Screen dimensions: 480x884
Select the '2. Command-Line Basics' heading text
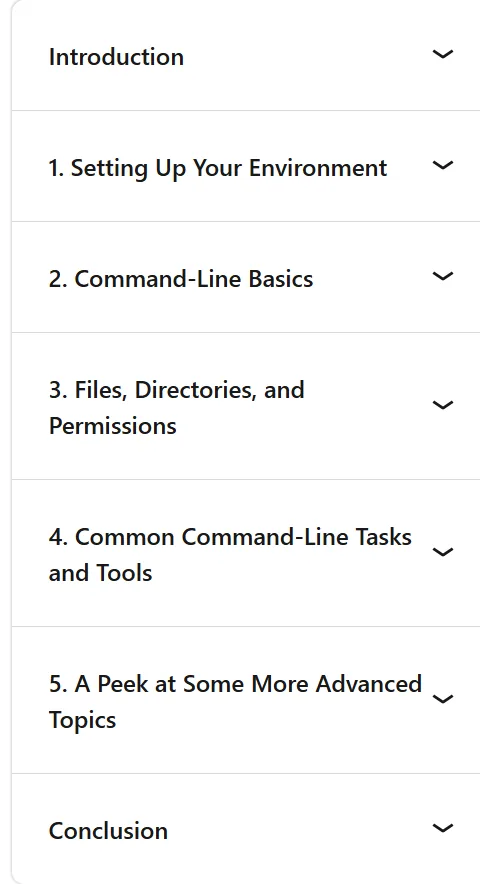180,279
